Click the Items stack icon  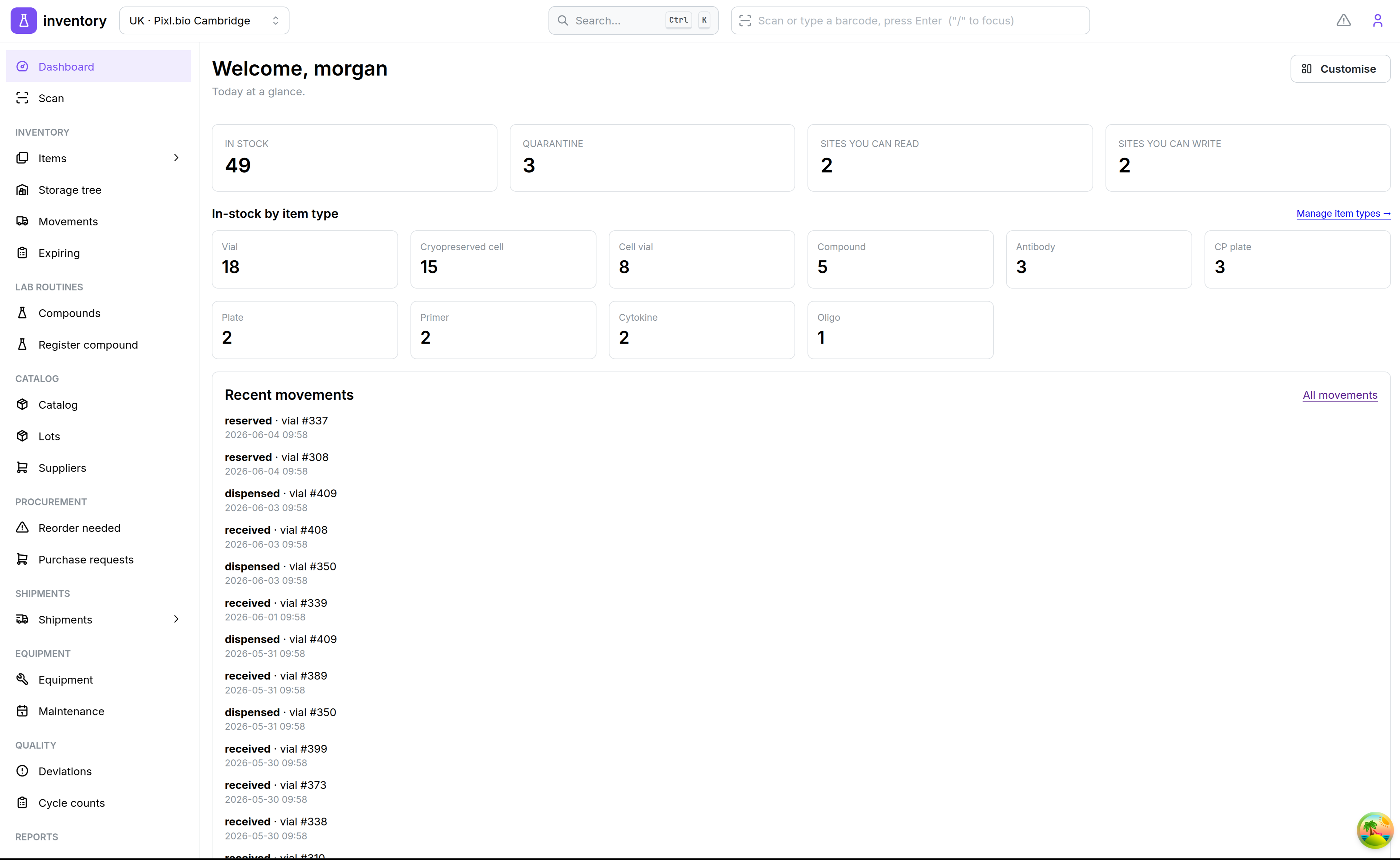pos(22,158)
